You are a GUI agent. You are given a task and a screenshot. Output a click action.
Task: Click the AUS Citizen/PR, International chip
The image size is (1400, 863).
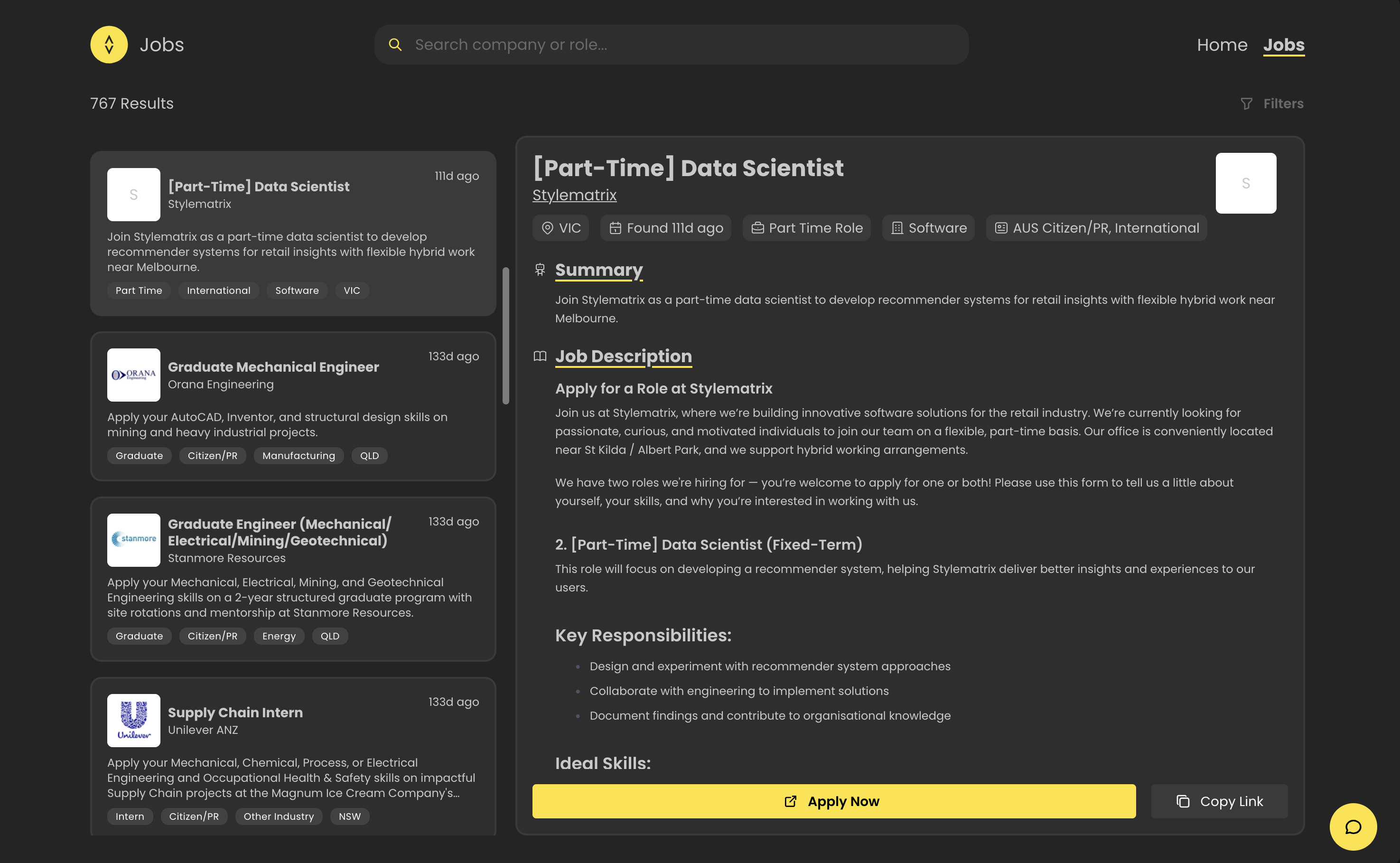tap(1096, 228)
